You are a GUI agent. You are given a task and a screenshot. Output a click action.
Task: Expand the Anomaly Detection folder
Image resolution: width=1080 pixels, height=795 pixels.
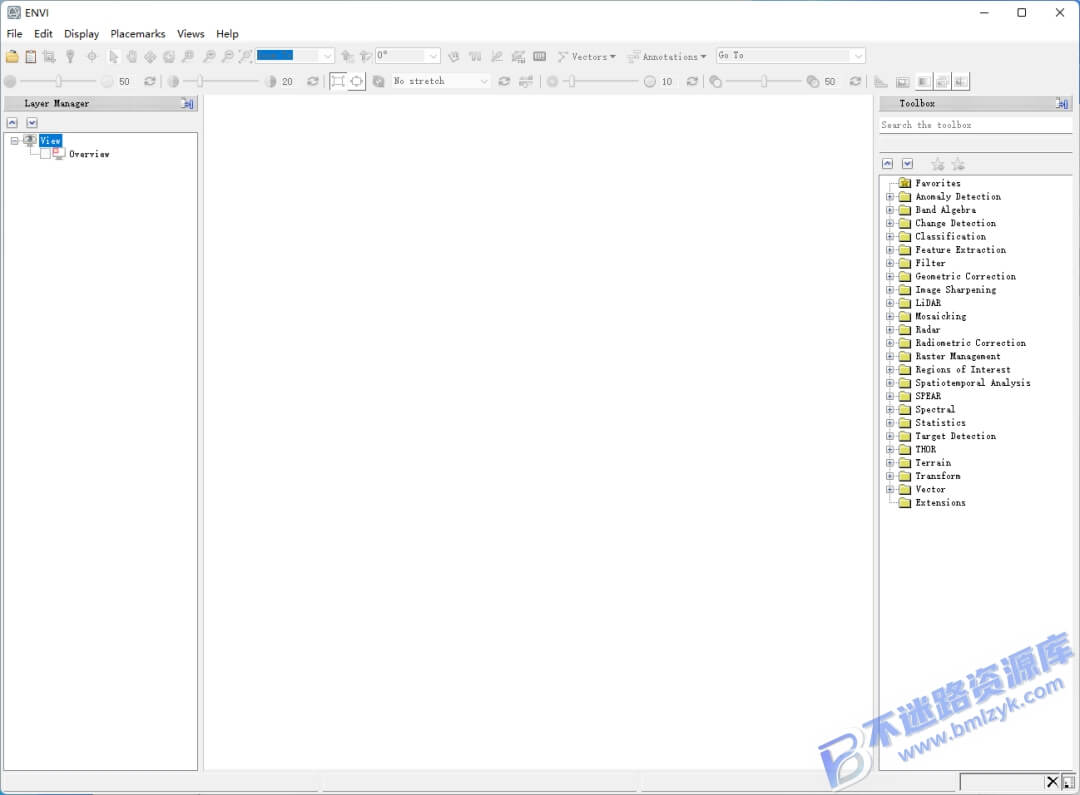pyautogui.click(x=890, y=196)
